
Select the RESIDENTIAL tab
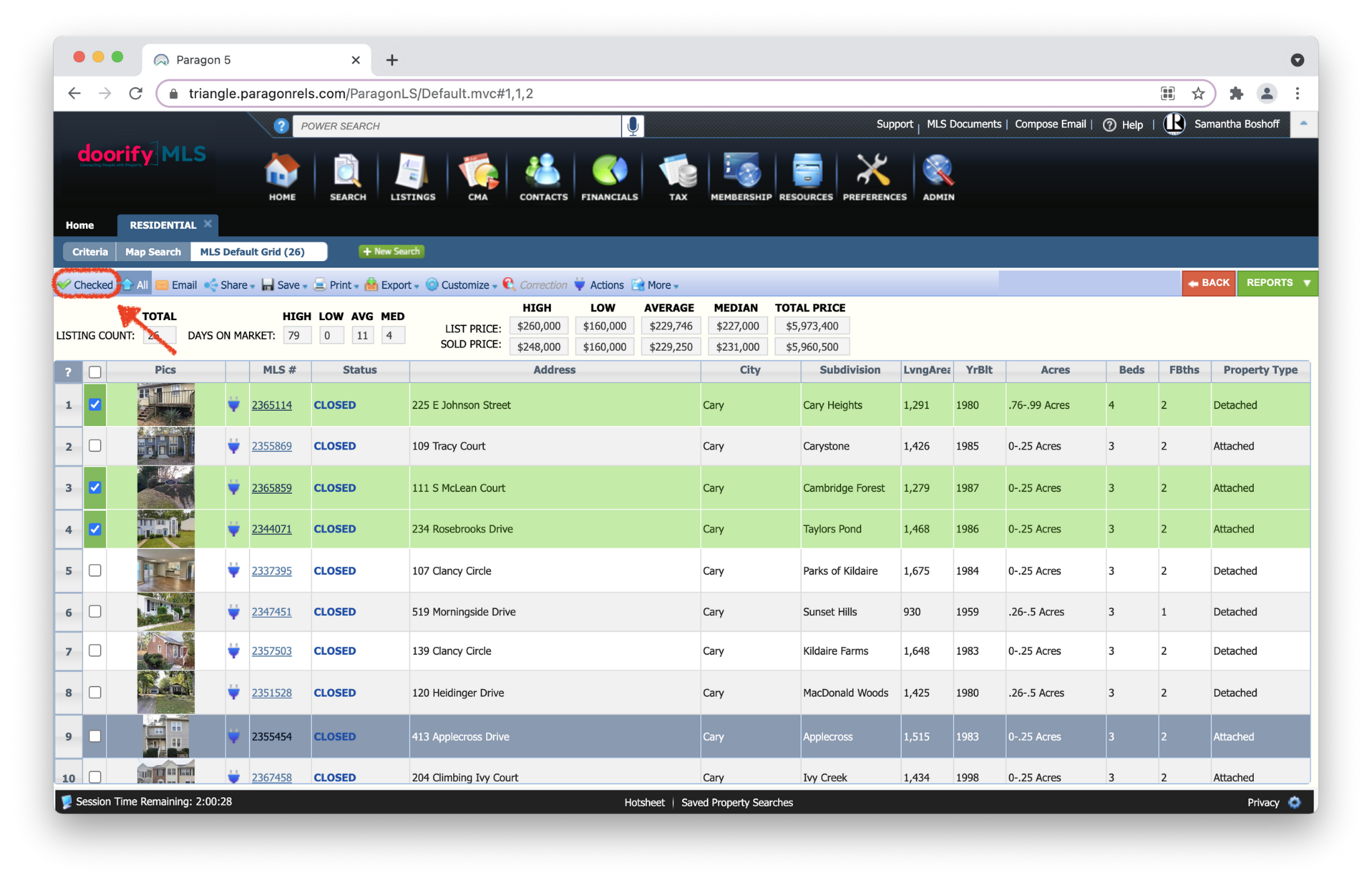tap(162, 225)
